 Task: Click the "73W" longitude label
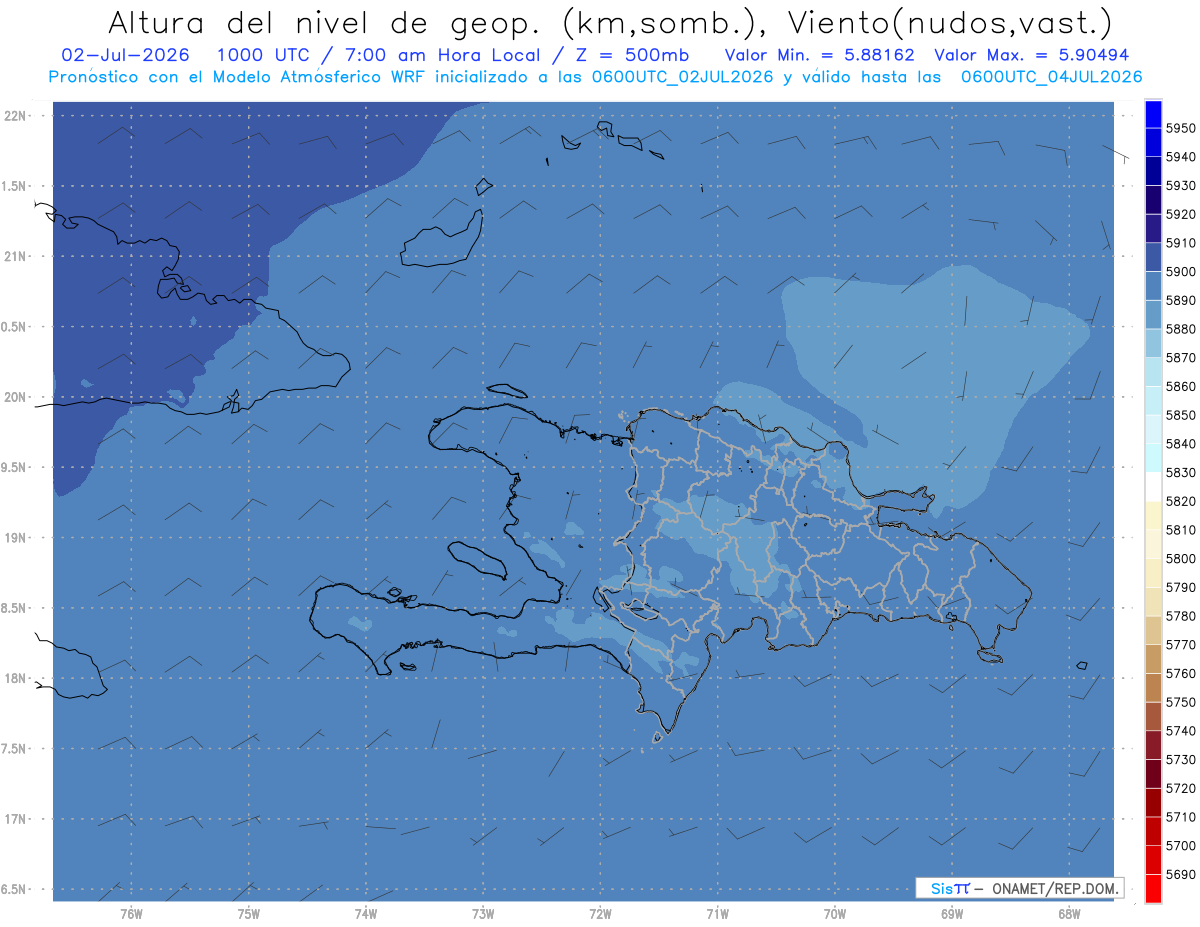pos(483,913)
